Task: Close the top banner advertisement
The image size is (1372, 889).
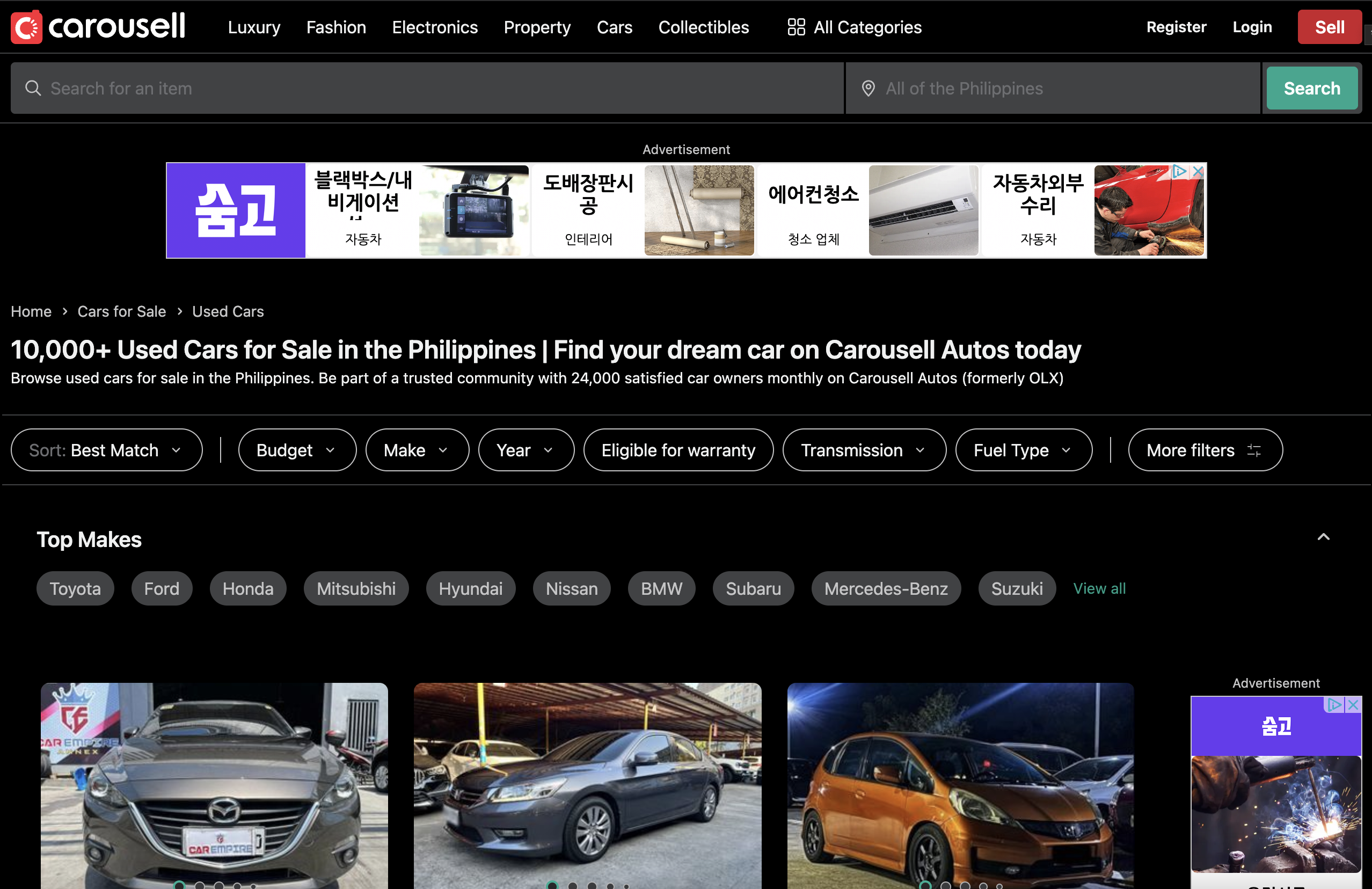Action: point(1198,171)
